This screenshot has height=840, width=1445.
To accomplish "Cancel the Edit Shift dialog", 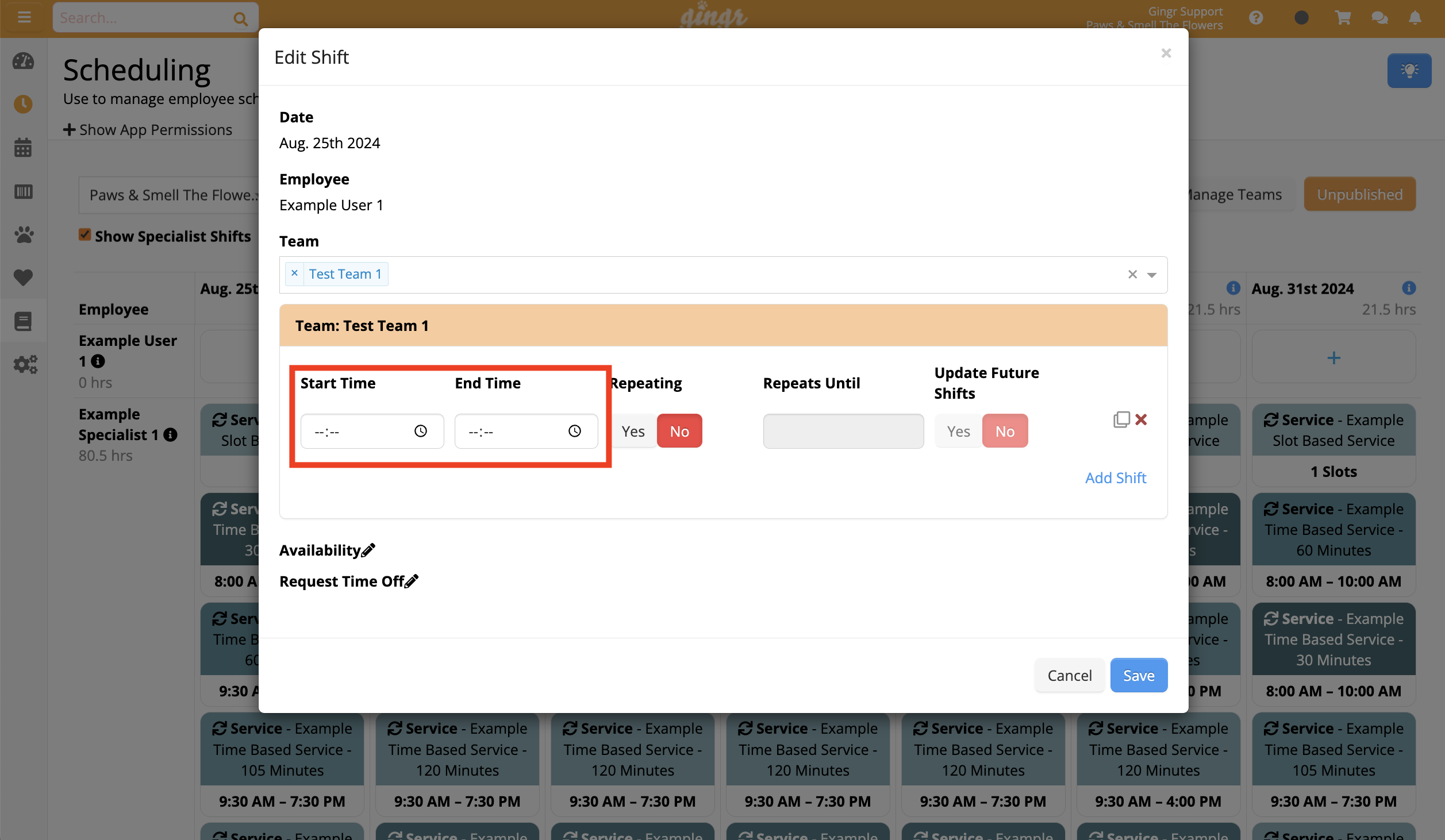I will pos(1070,676).
